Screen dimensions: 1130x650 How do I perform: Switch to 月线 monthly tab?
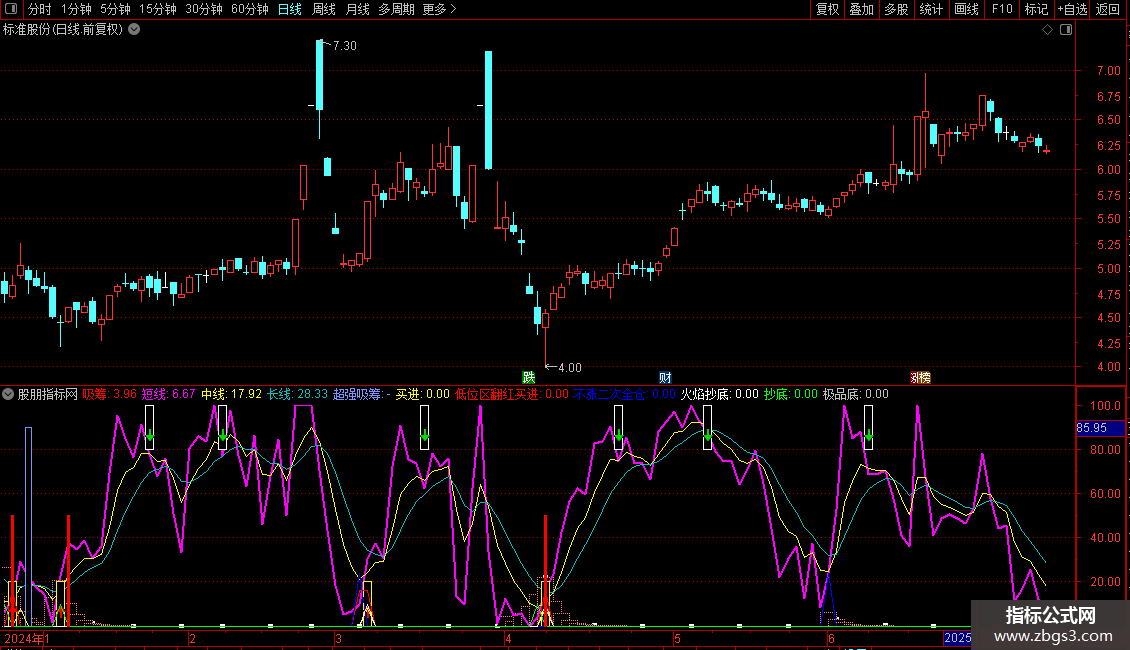pos(357,9)
